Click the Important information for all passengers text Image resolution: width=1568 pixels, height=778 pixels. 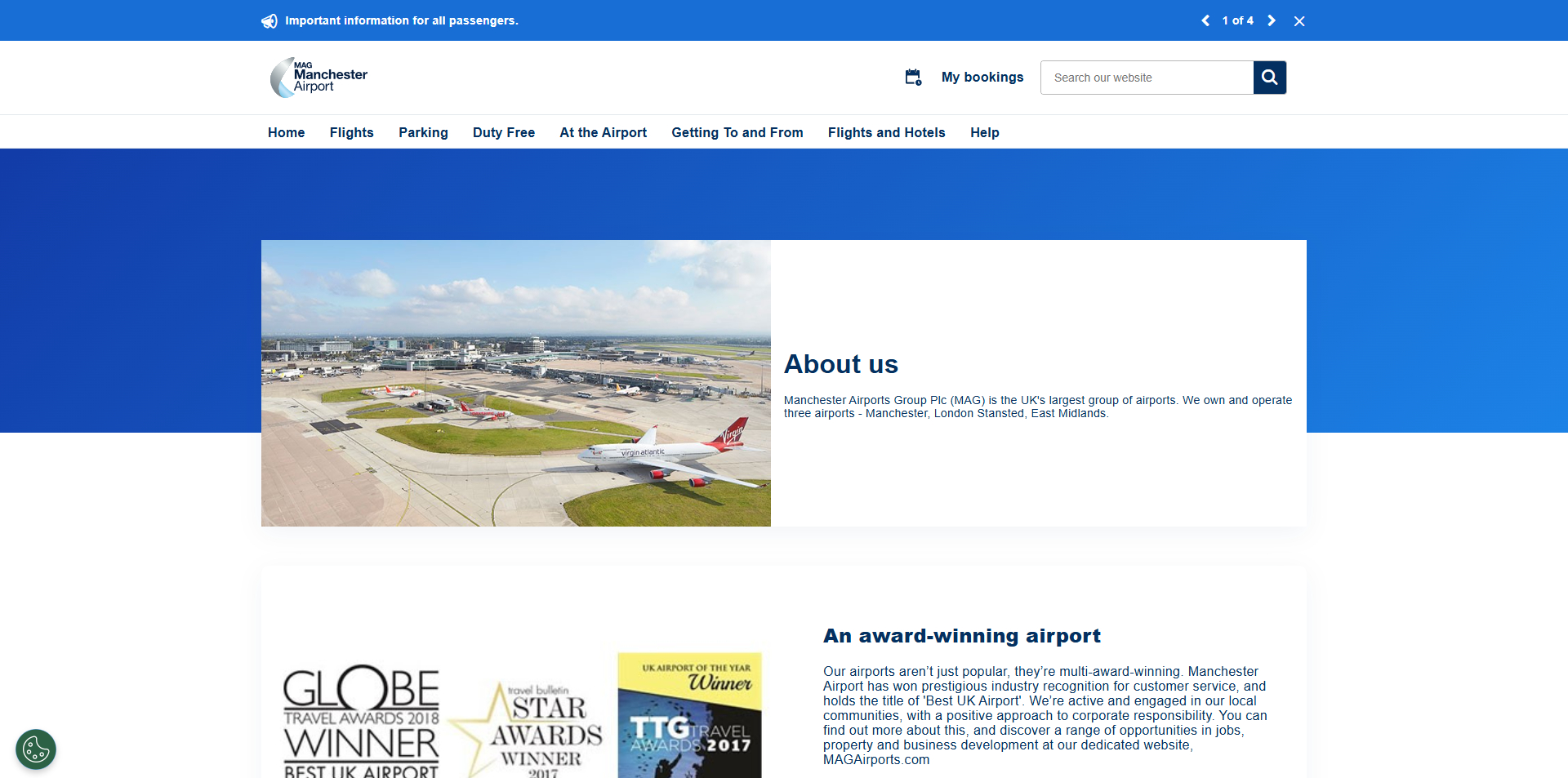[402, 20]
